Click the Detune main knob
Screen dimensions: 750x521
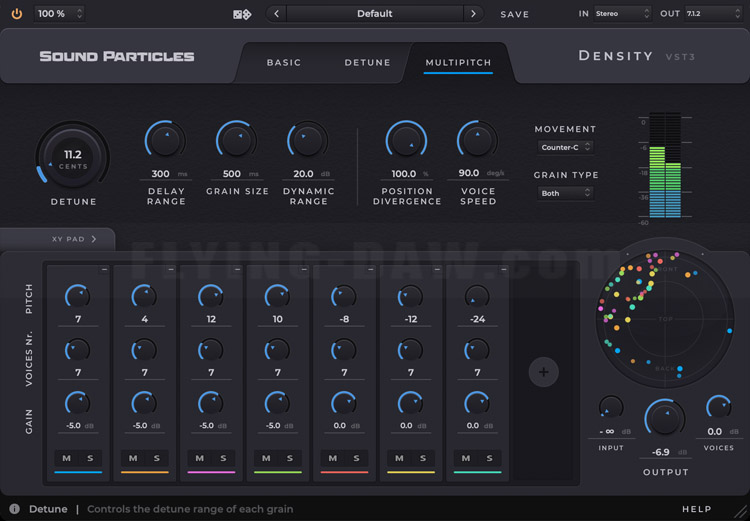[x=73, y=156]
